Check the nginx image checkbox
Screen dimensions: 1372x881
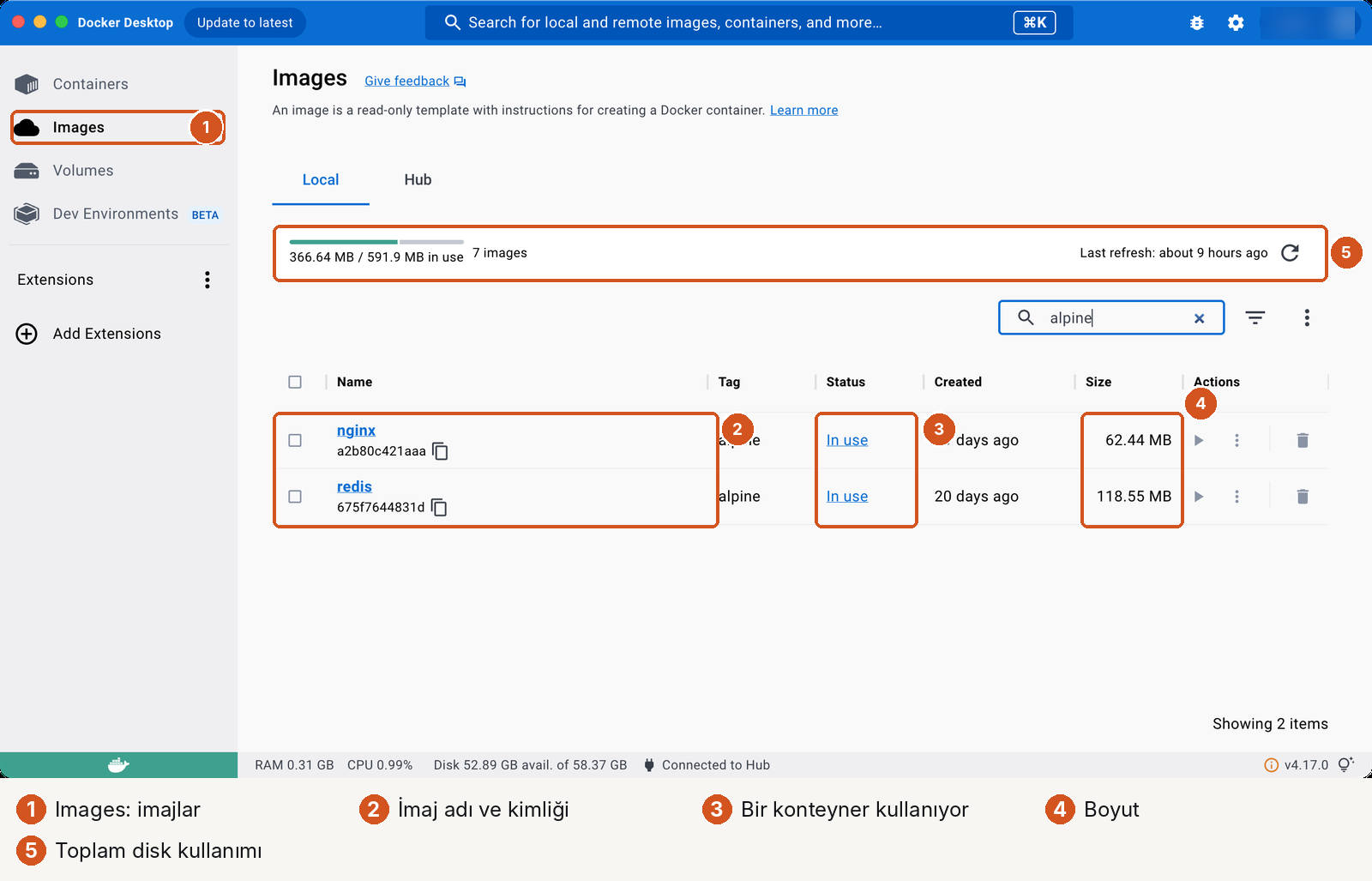point(295,440)
